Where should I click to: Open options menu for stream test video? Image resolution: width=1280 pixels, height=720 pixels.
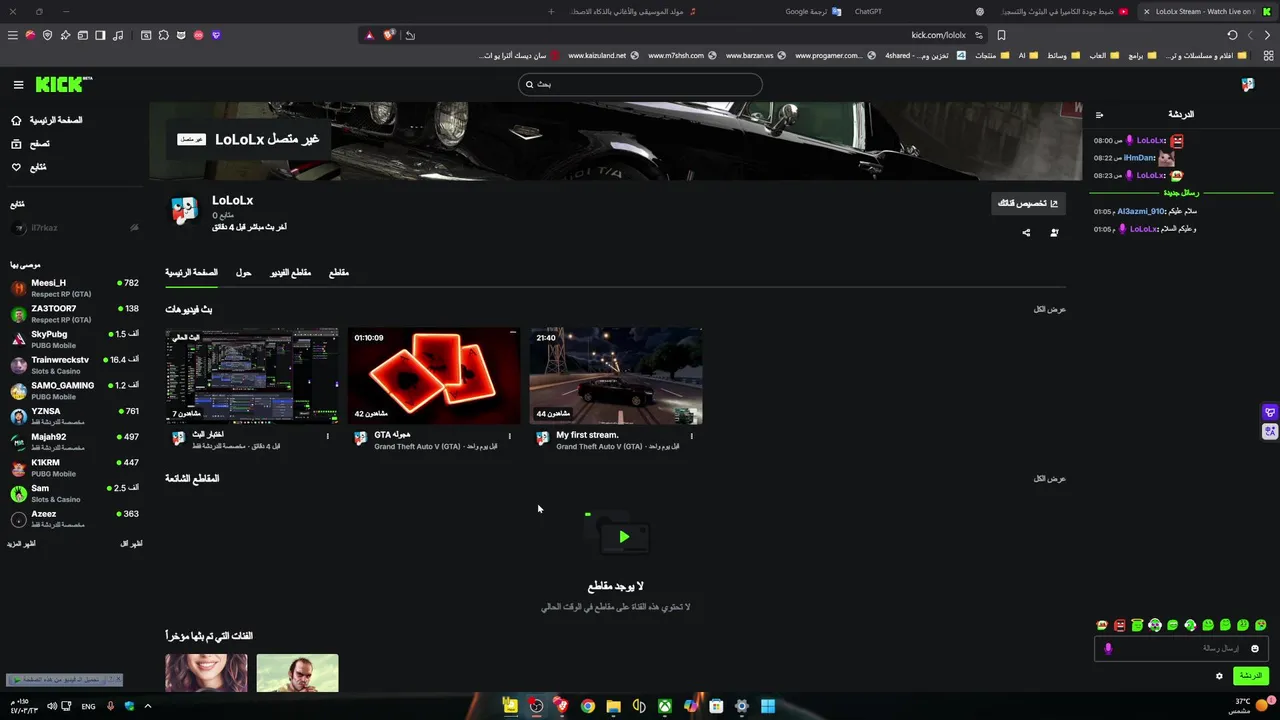pyautogui.click(x=327, y=436)
